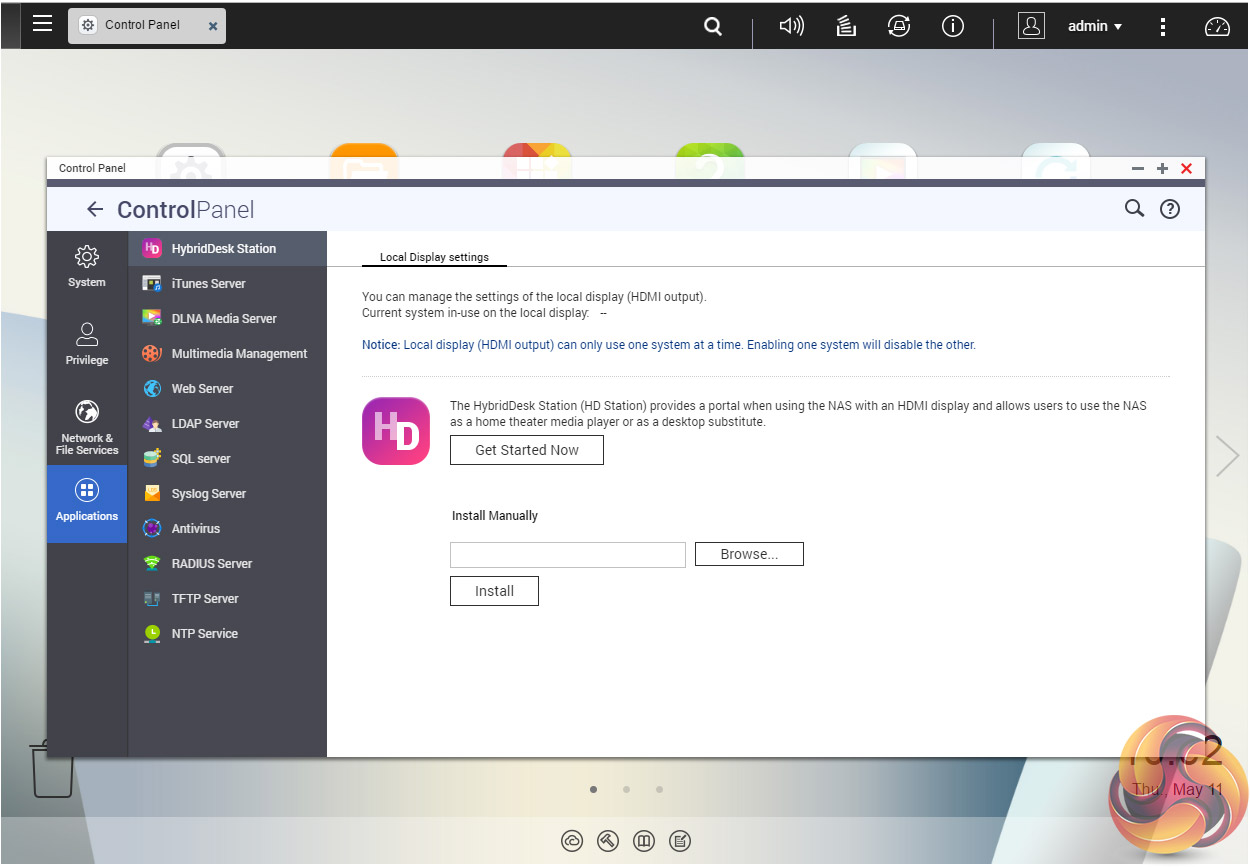Go to next desktop page arrow
Image resolution: width=1250 pixels, height=867 pixels.
coord(1227,456)
